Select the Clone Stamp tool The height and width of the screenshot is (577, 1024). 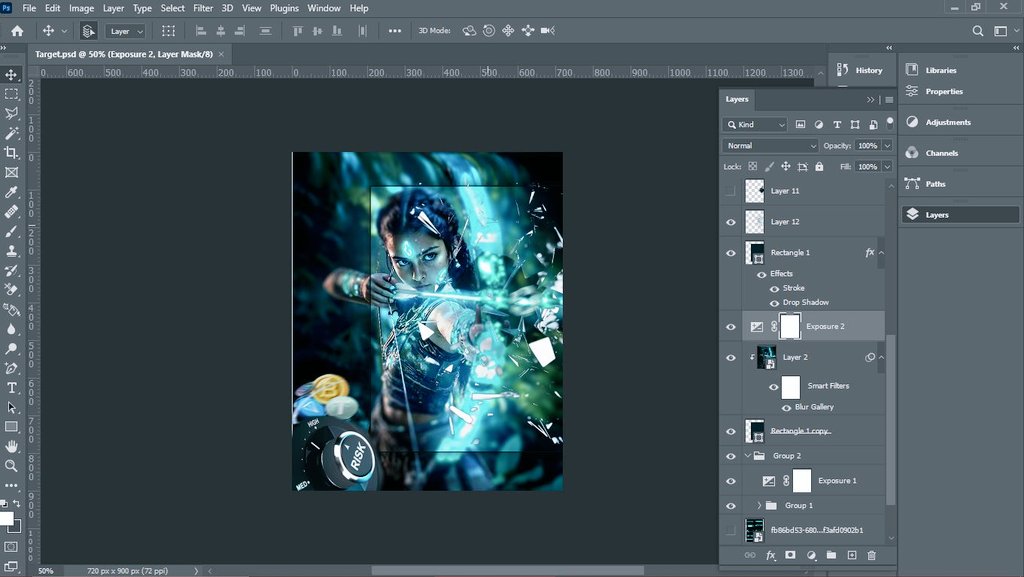coord(14,249)
